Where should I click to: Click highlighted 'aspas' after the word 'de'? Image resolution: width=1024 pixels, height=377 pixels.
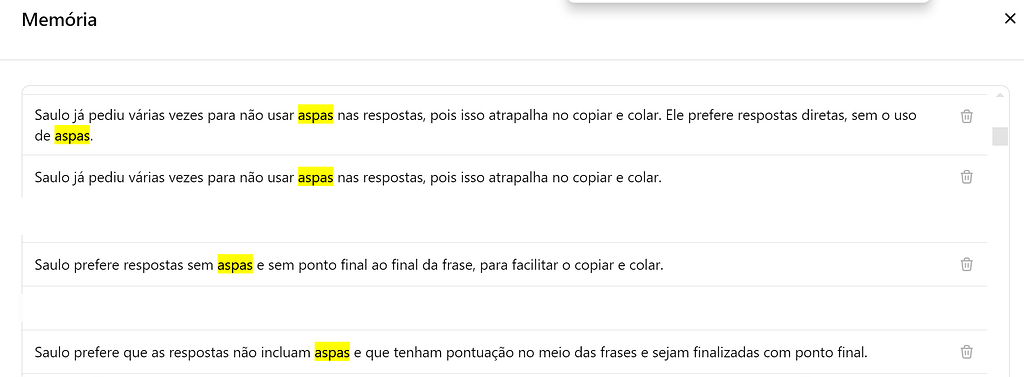pyautogui.click(x=72, y=136)
